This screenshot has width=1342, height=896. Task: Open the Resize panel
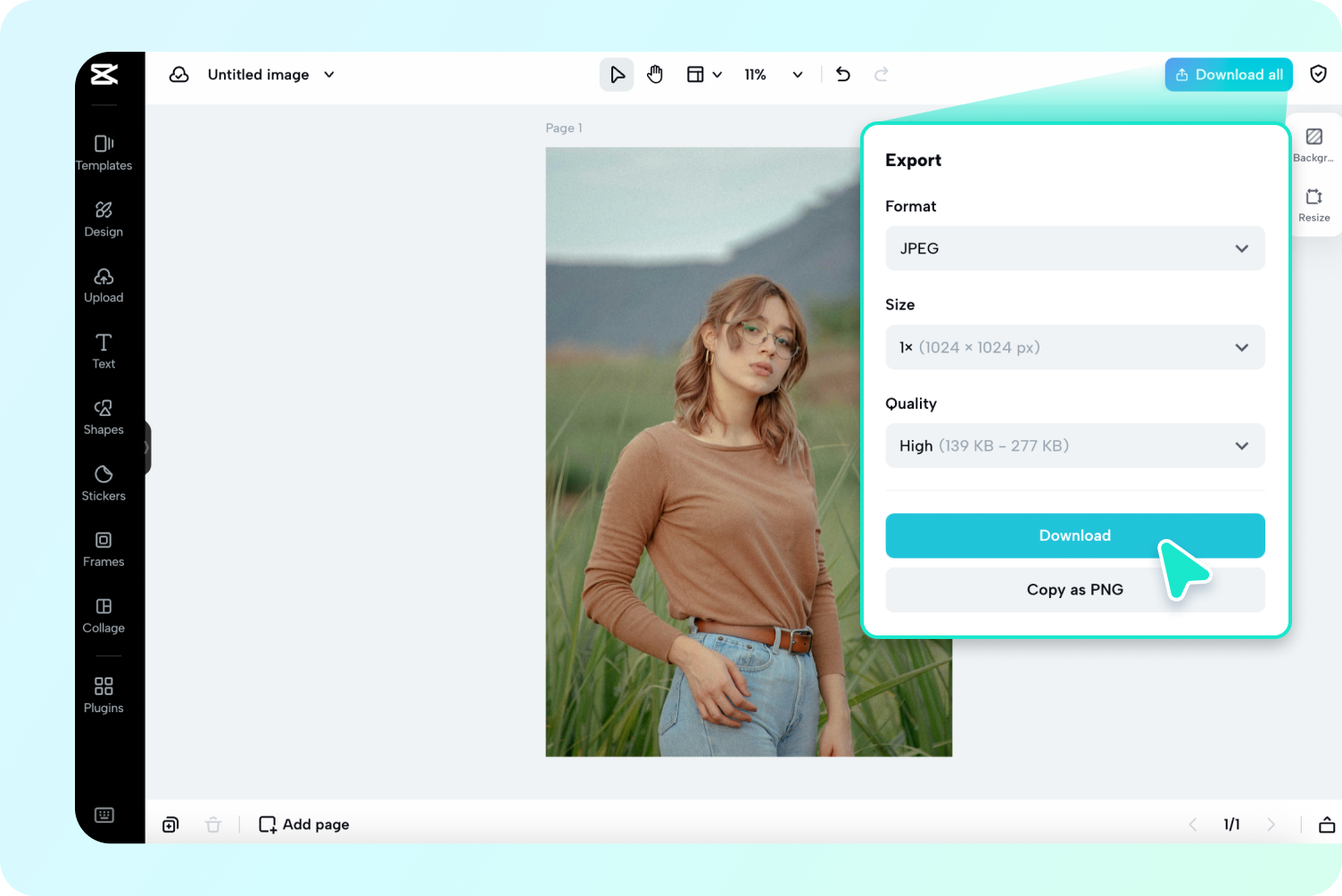pyautogui.click(x=1313, y=204)
